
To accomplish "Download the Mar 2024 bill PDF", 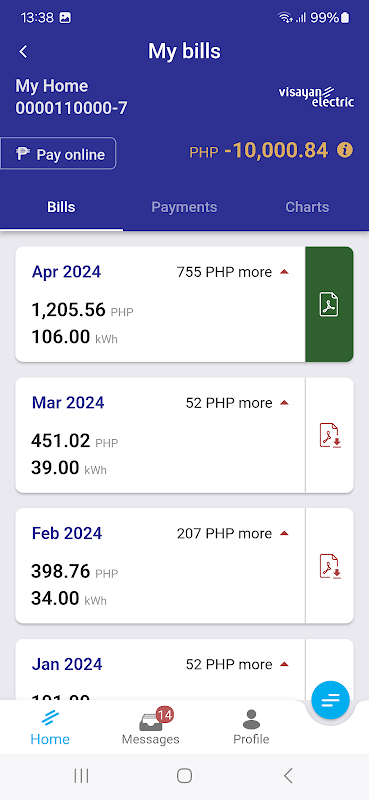I will [330, 435].
